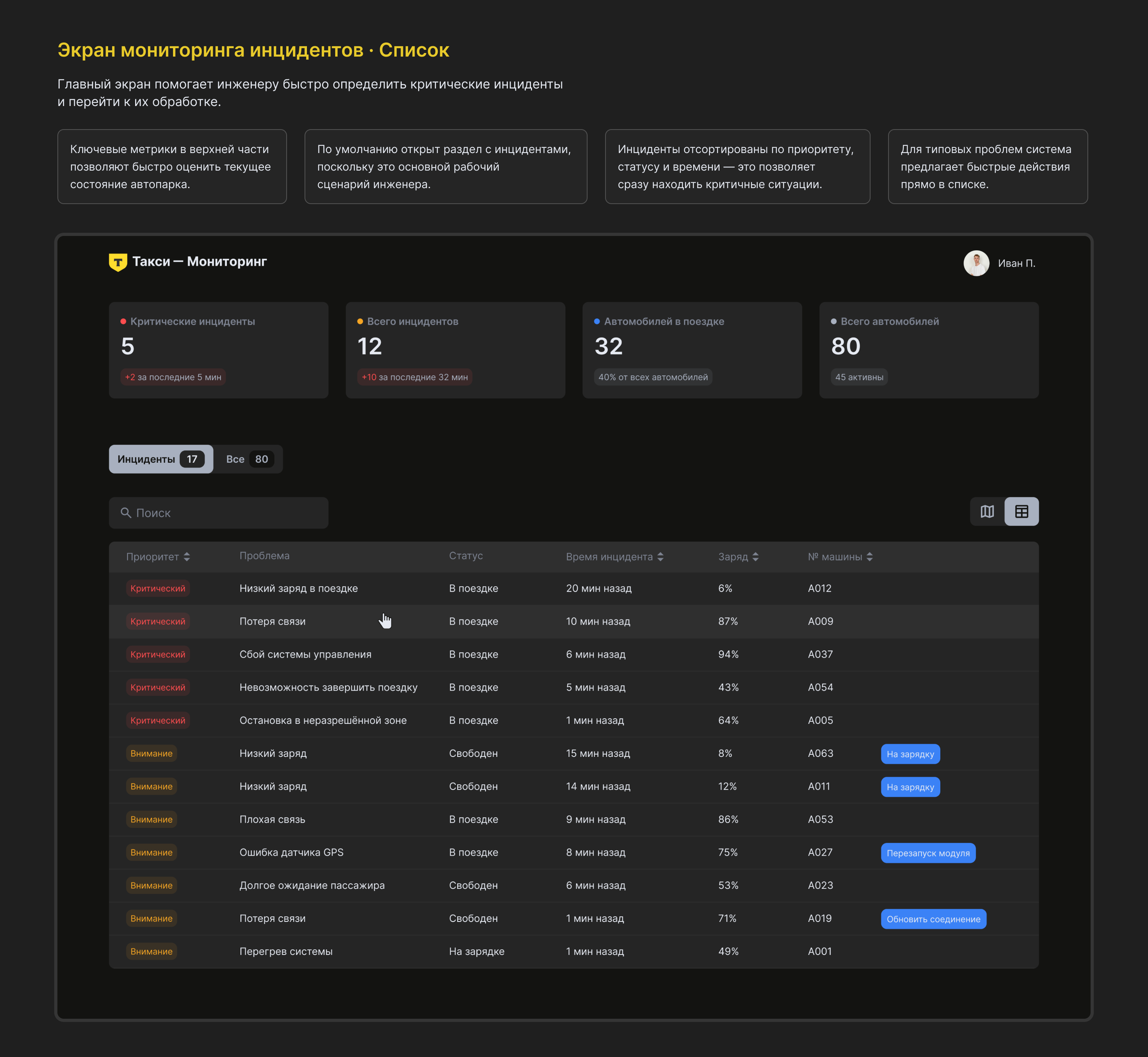Focus the Поиск search field
The width and height of the screenshot is (1148, 1057).
coord(218,513)
